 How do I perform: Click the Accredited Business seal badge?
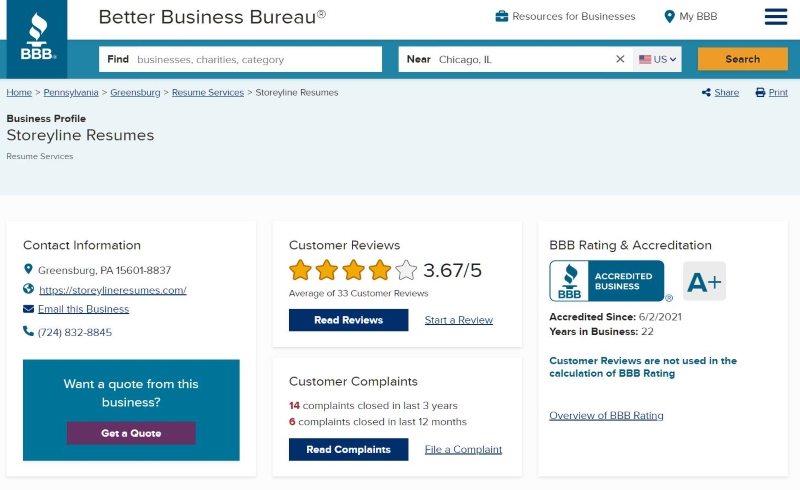(607, 281)
